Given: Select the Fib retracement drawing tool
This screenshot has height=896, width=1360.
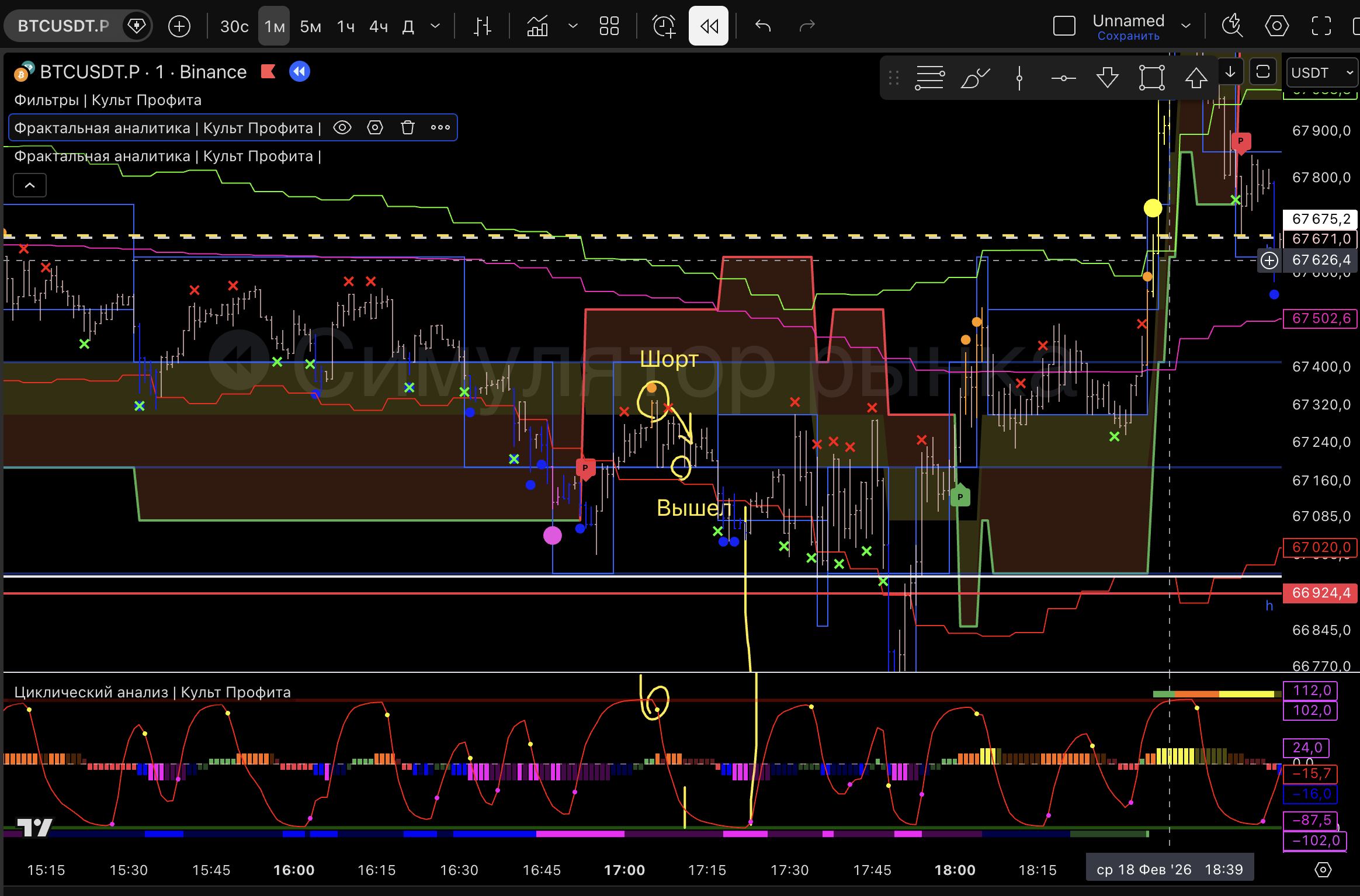Looking at the screenshot, I should (x=929, y=77).
